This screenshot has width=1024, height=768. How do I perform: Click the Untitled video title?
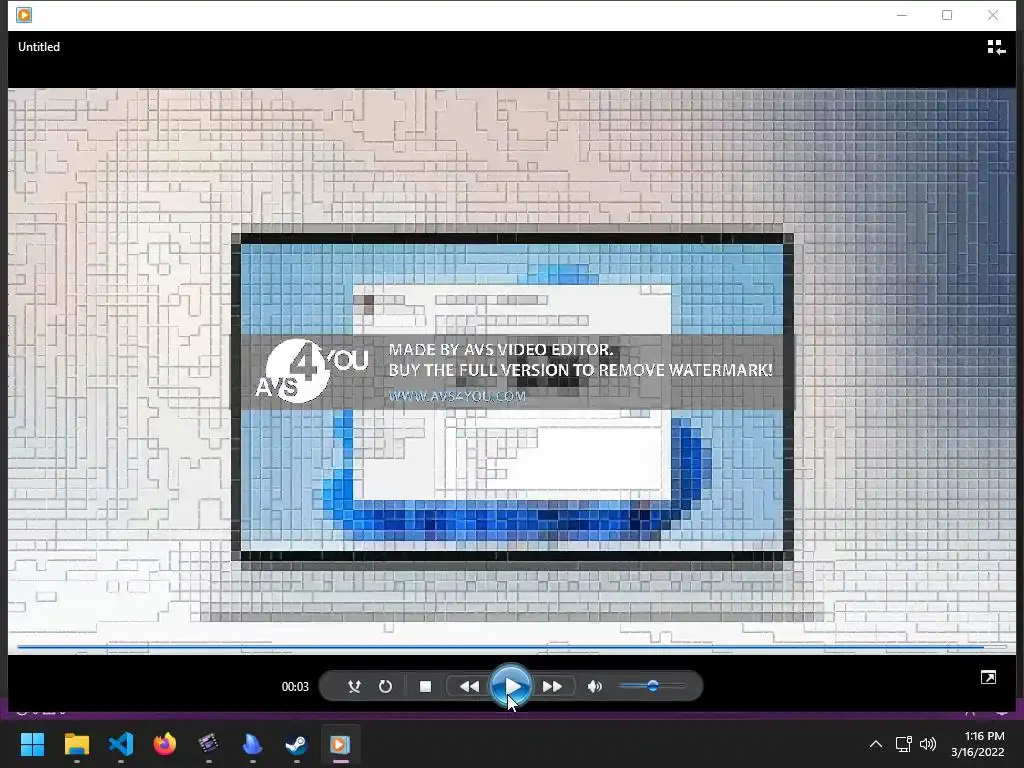click(39, 47)
